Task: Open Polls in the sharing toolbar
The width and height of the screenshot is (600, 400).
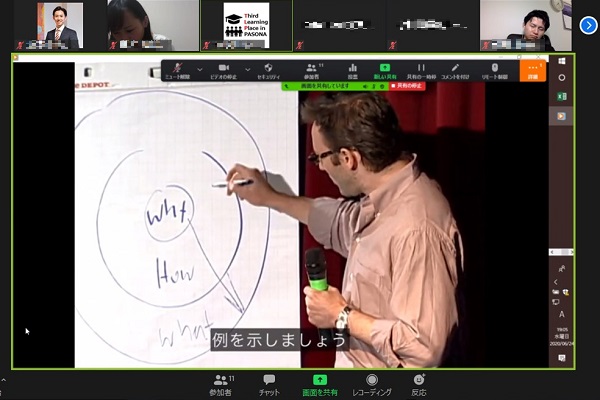Action: 352,70
